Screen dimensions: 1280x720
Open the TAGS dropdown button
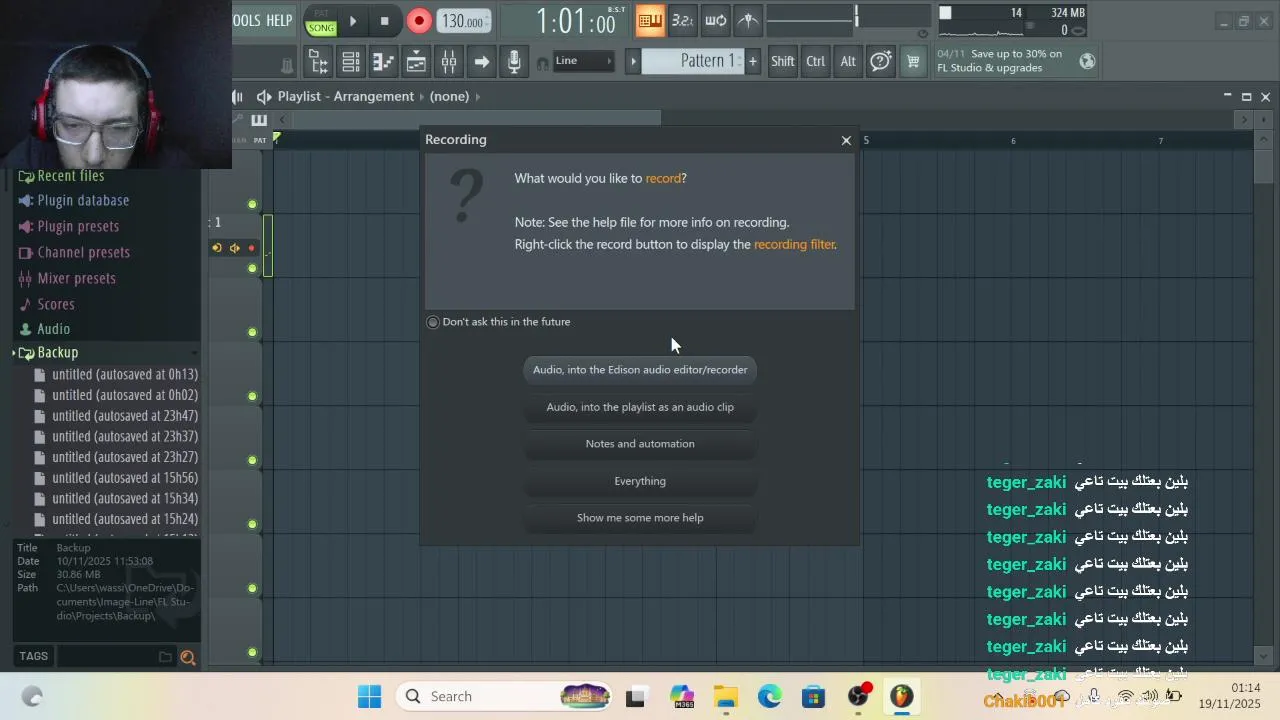coord(33,656)
